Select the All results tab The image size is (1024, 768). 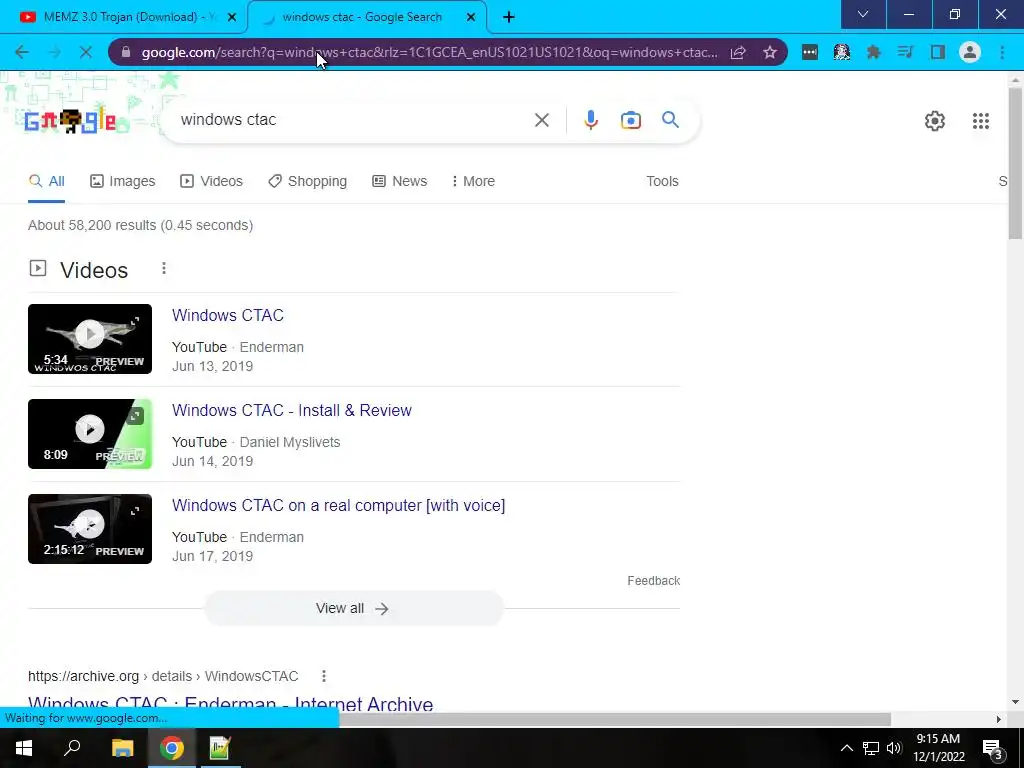(x=46, y=181)
